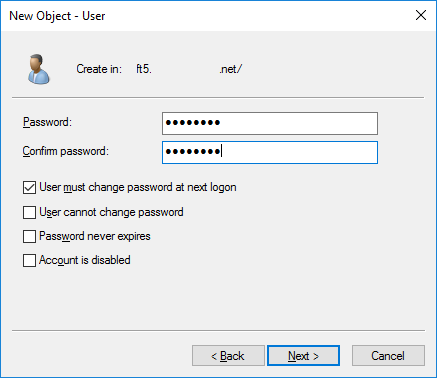Click the "Password never expires" label text
Image resolution: width=437 pixels, height=378 pixels.
pos(95,236)
